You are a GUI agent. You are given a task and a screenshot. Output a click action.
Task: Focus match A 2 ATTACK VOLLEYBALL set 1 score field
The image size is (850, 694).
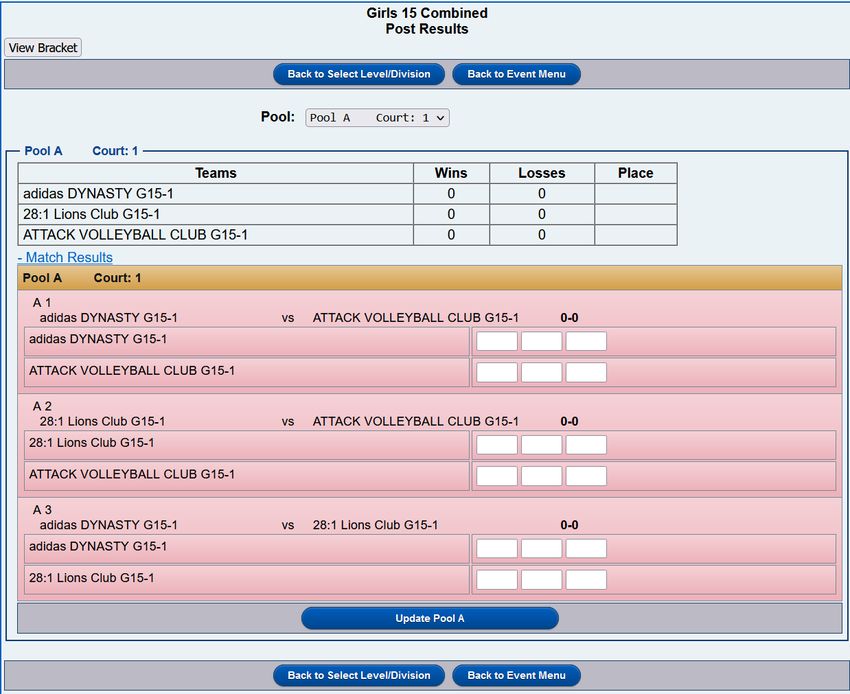coord(497,476)
